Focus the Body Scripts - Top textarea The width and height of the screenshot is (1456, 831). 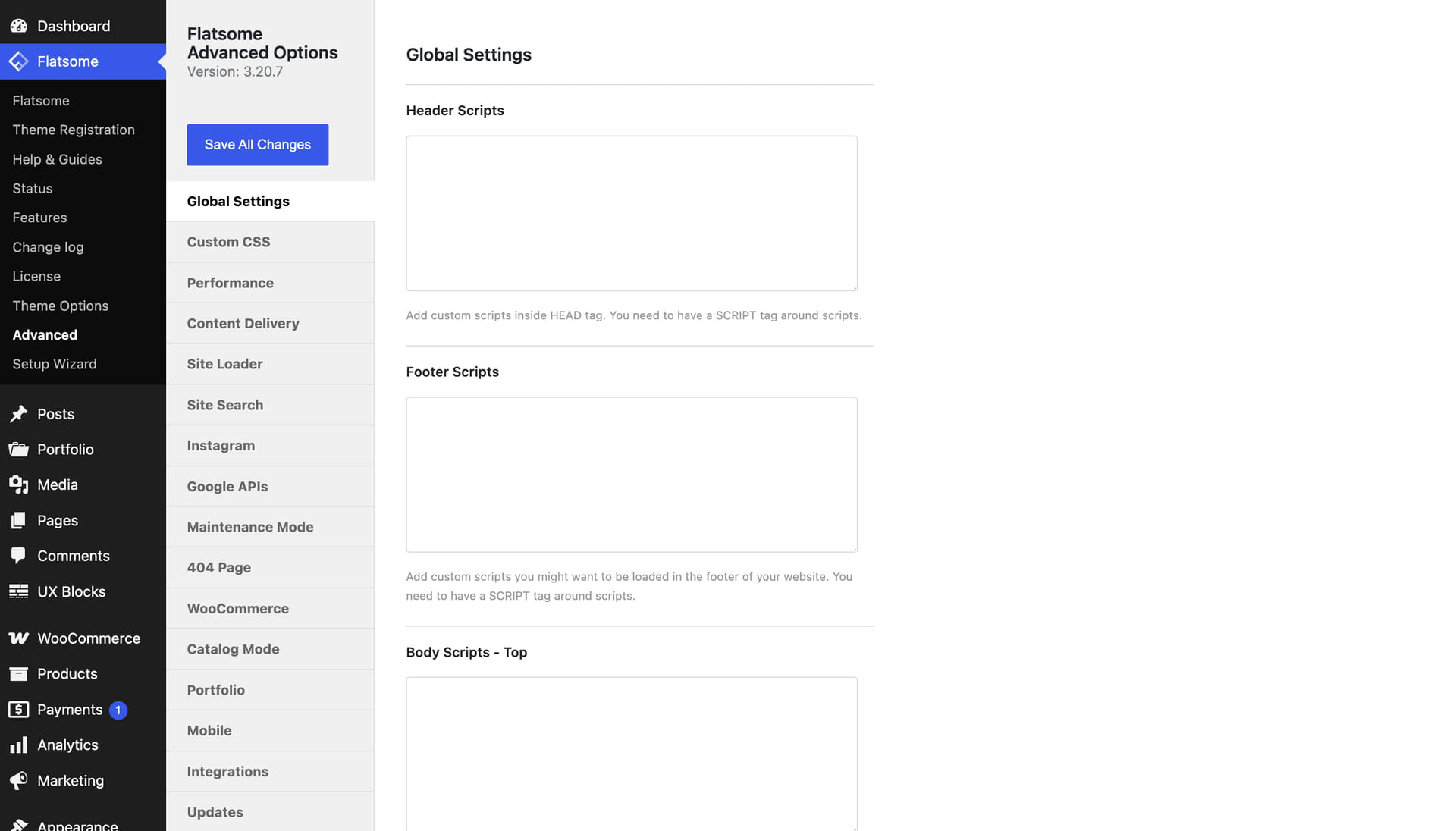tap(632, 754)
